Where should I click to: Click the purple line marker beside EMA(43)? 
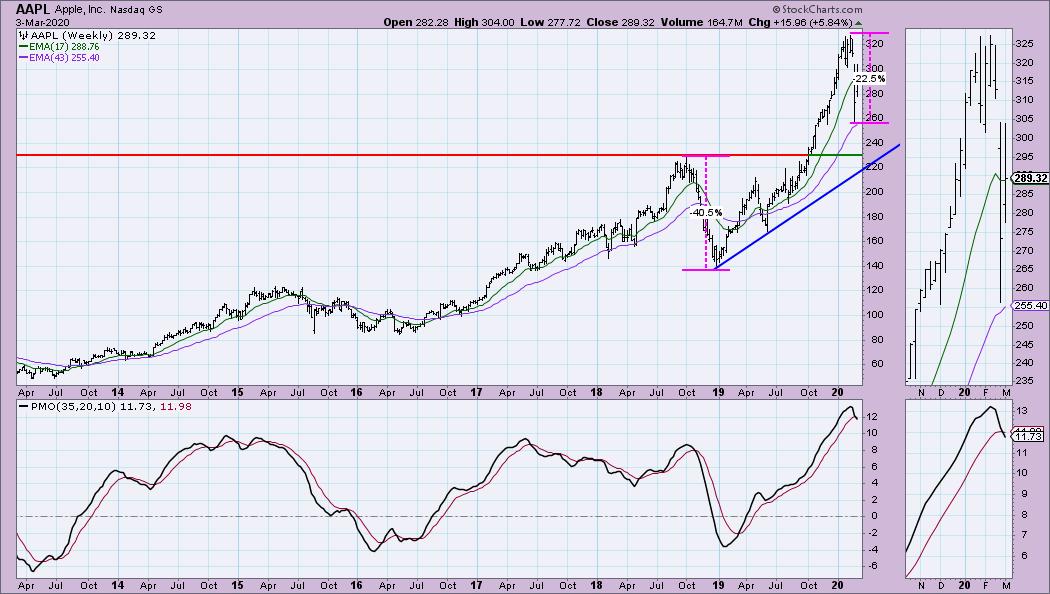click(x=23, y=58)
